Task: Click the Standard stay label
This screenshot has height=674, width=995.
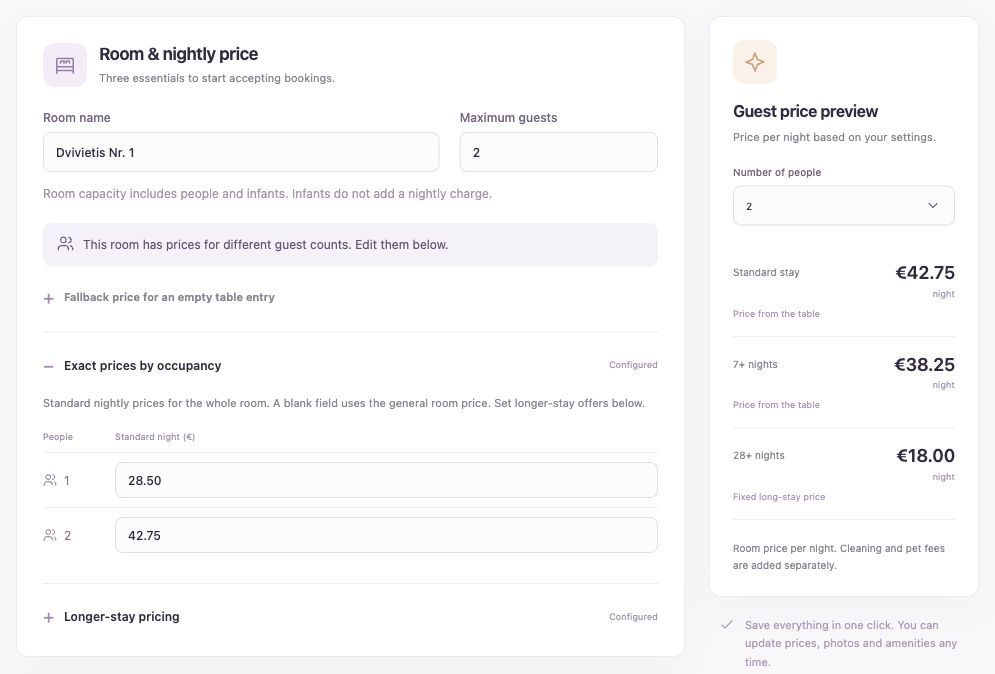Action: click(766, 272)
